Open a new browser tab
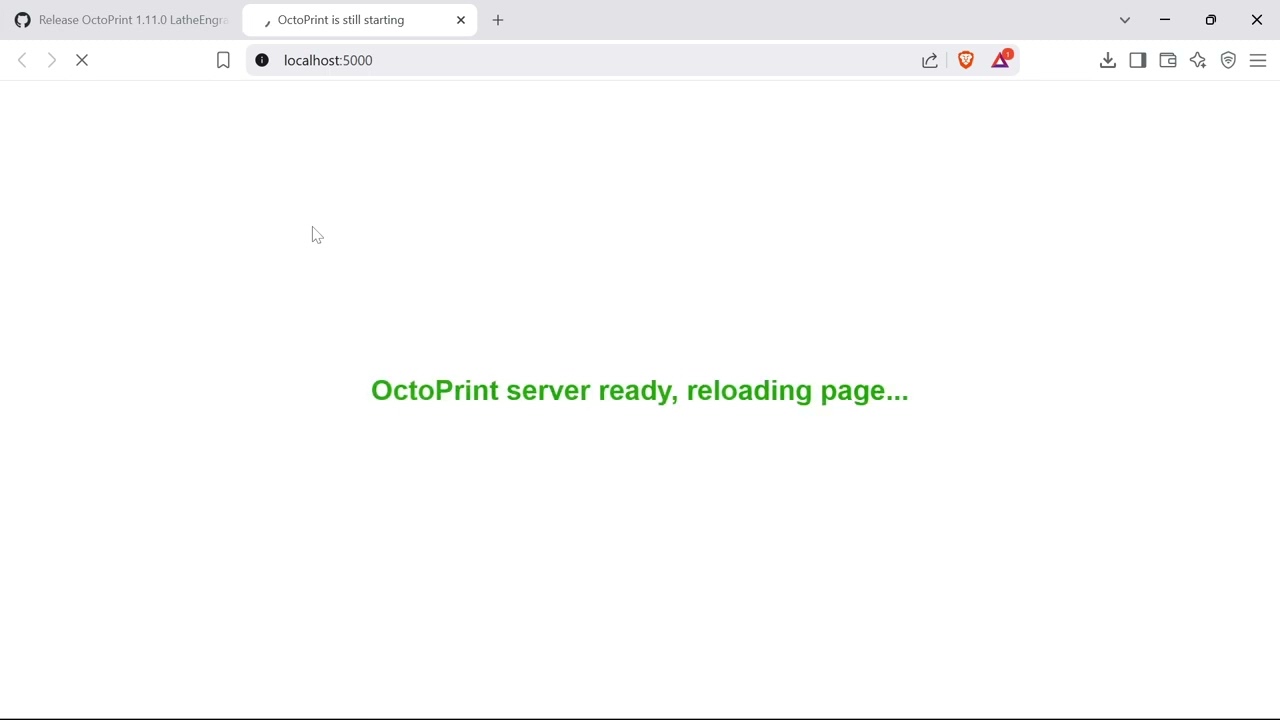The width and height of the screenshot is (1280, 720). [x=498, y=20]
